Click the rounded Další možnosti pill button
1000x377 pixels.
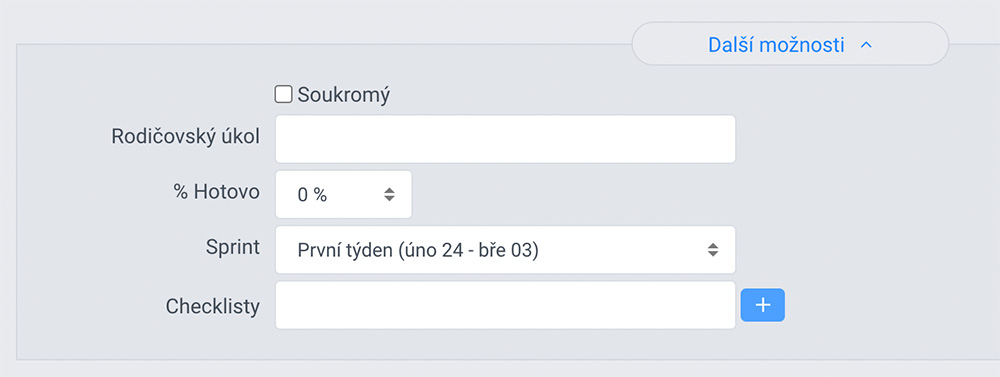pos(790,44)
